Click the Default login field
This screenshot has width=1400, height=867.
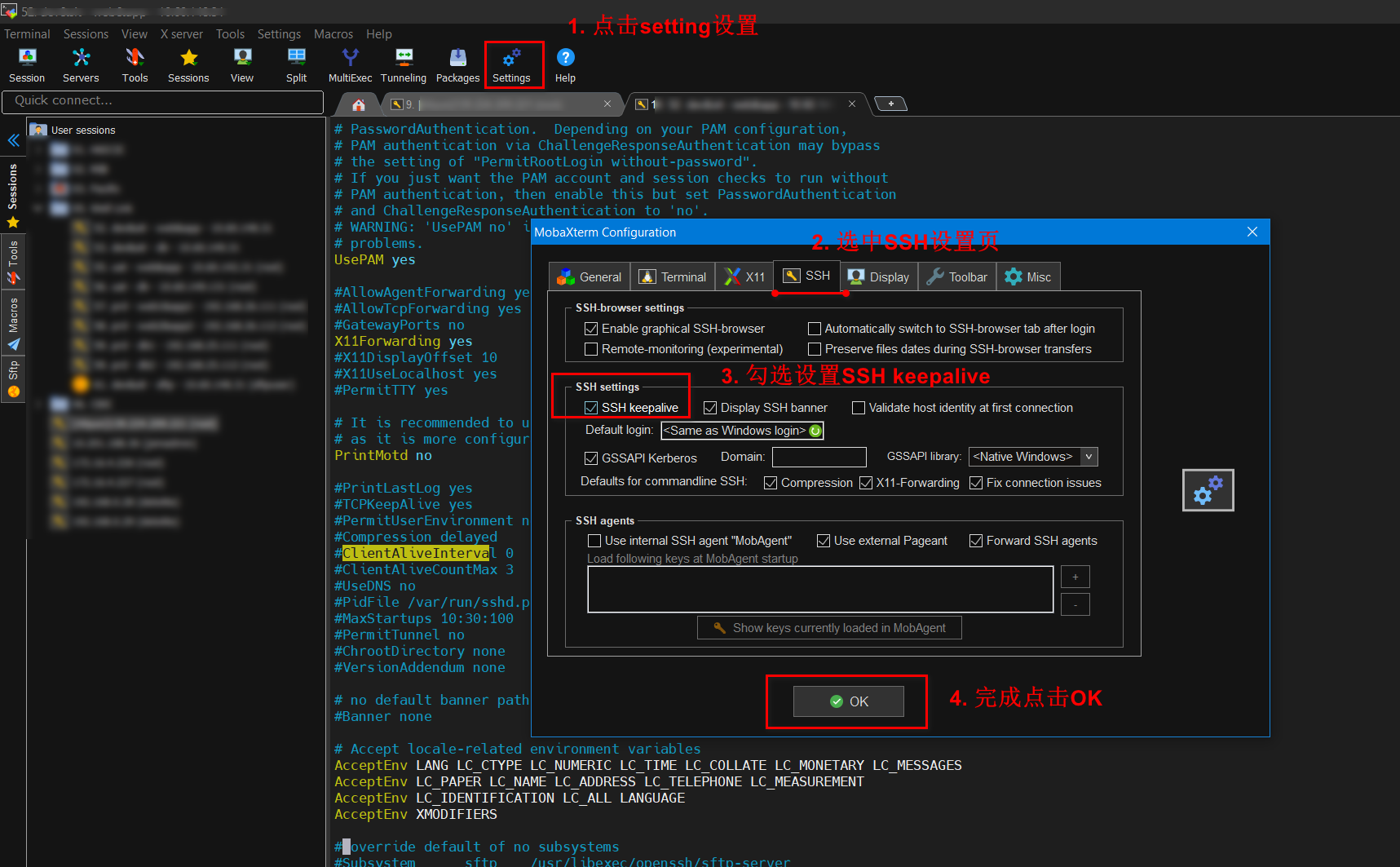tap(742, 431)
